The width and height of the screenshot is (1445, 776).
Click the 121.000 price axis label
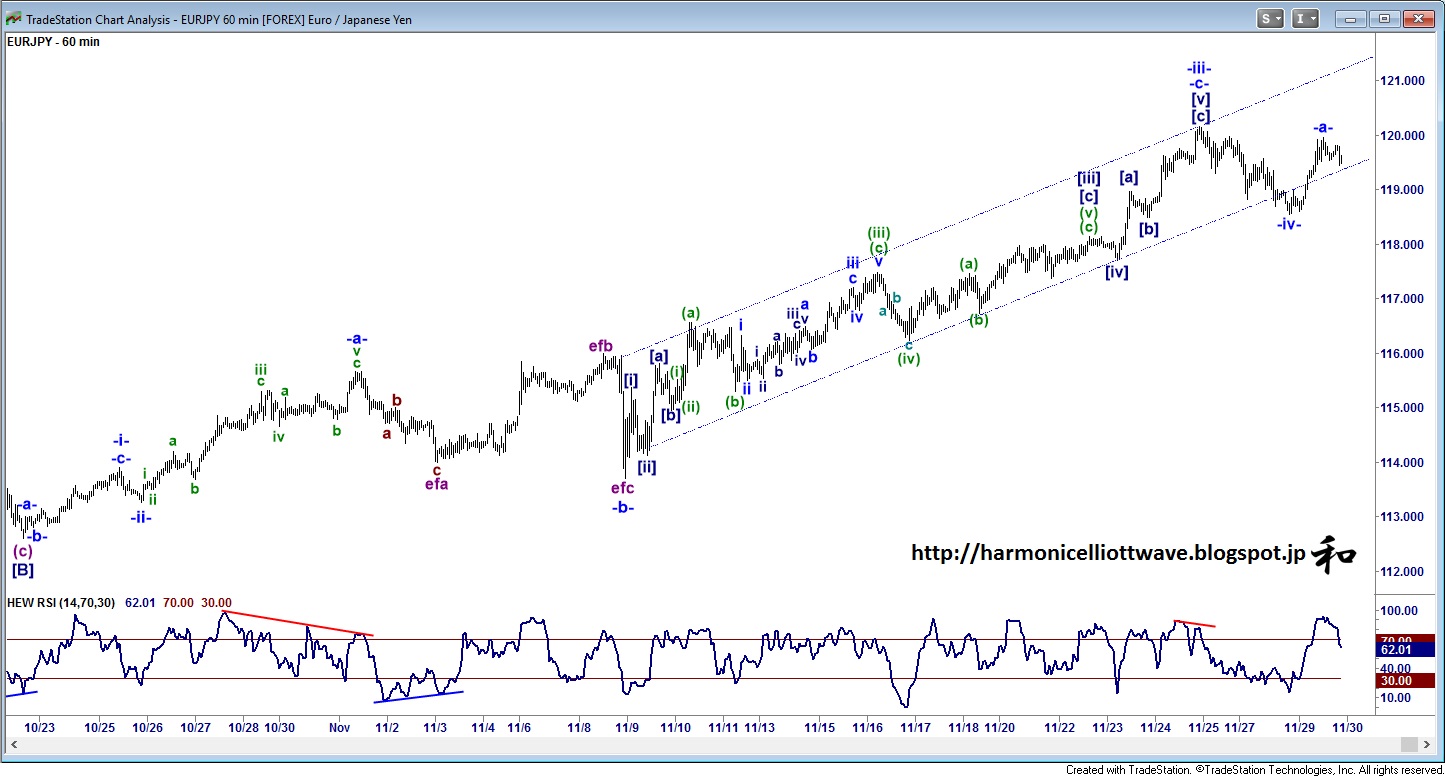click(x=1402, y=81)
